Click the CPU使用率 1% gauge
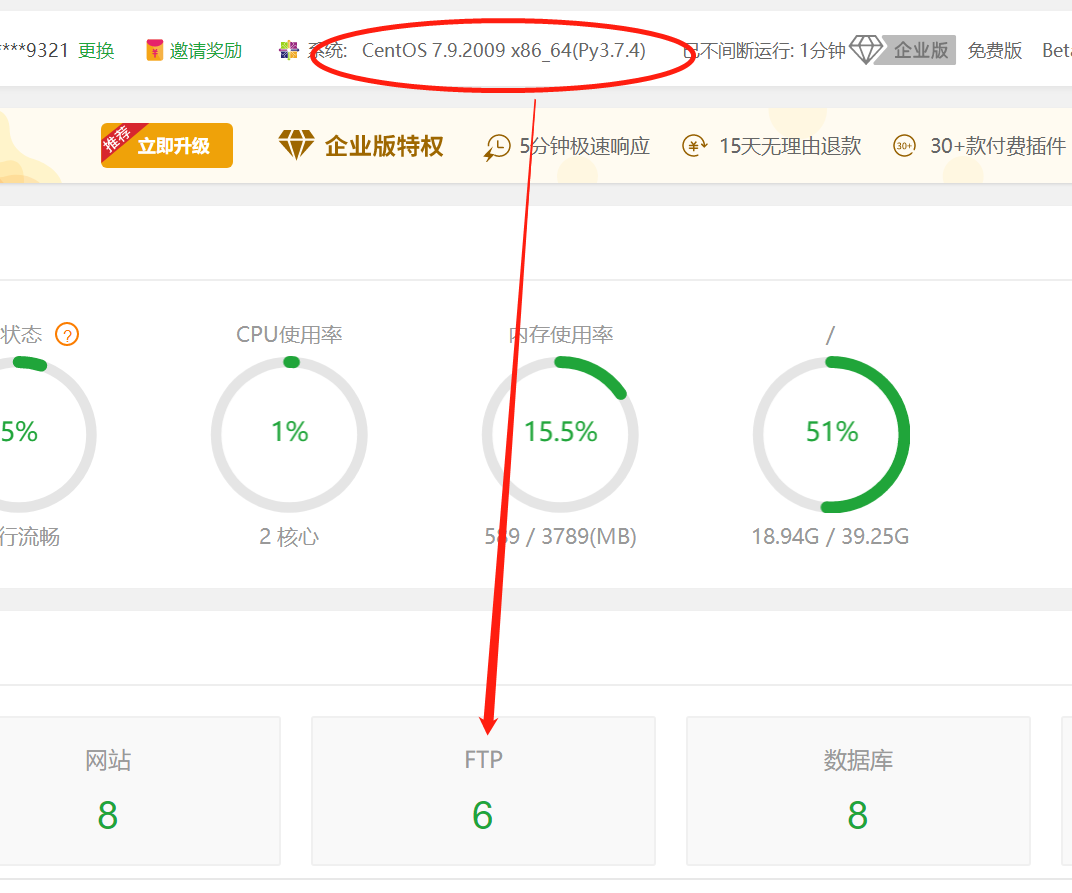 289,434
